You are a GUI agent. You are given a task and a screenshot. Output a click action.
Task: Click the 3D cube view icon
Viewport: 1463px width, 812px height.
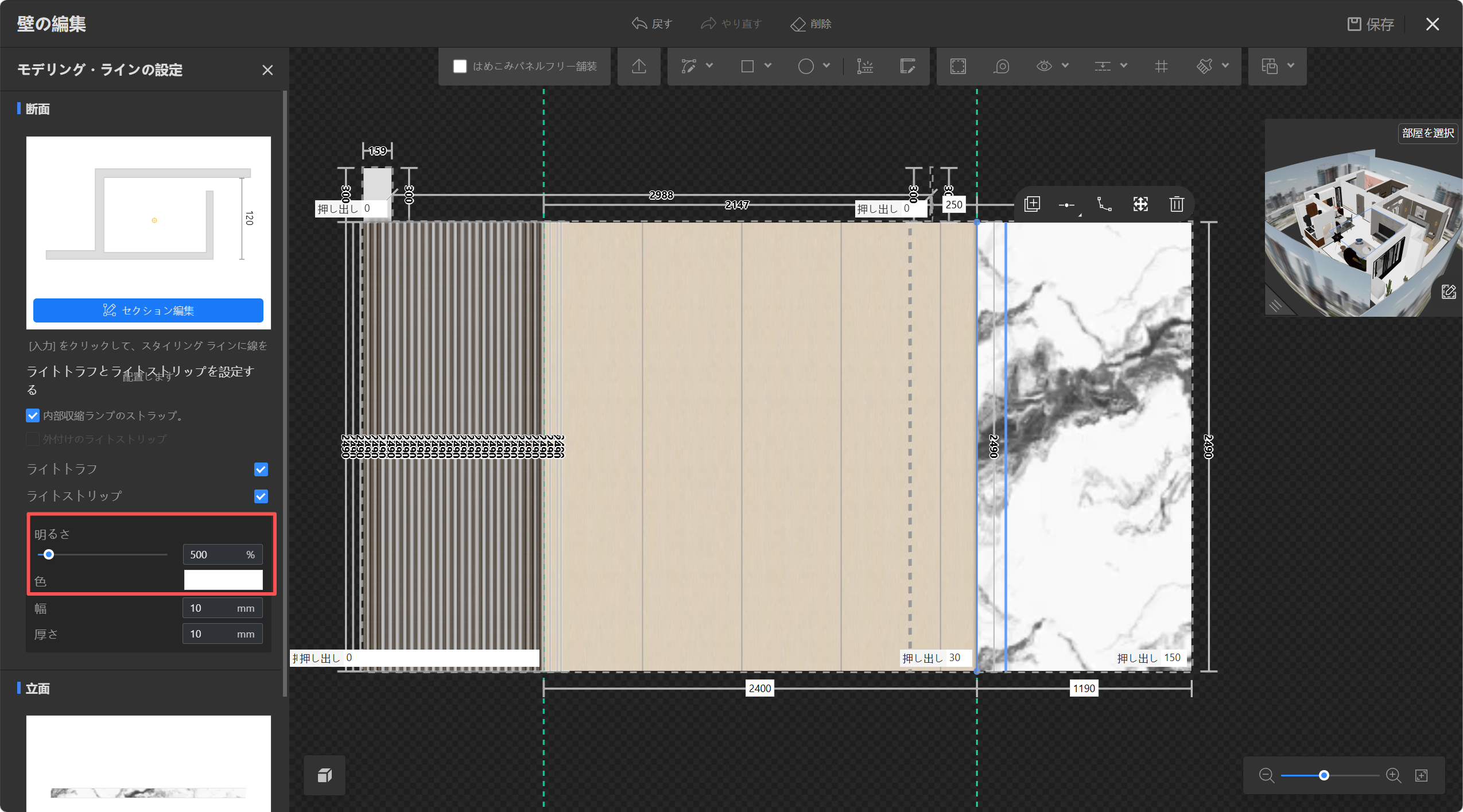[325, 776]
